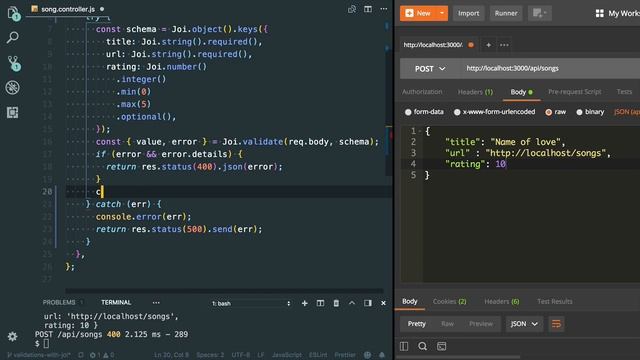The image size is (640, 360).
Task: Select the binary body option
Action: pos(579,112)
